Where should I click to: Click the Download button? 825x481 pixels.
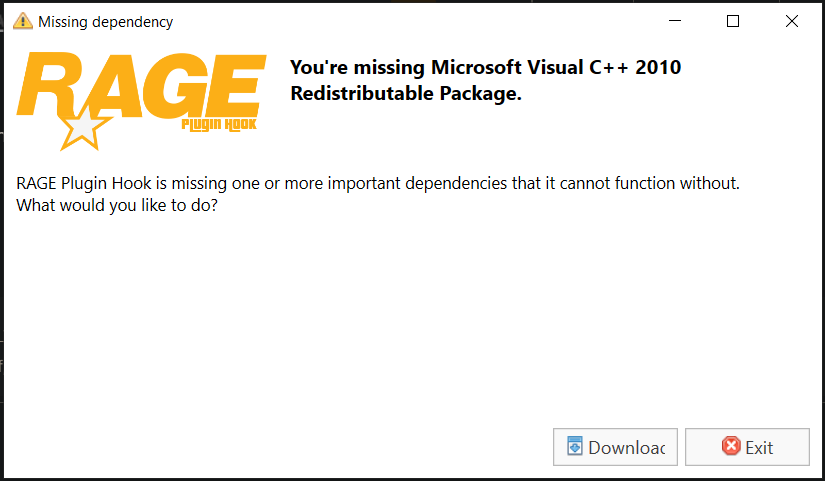tap(615, 447)
